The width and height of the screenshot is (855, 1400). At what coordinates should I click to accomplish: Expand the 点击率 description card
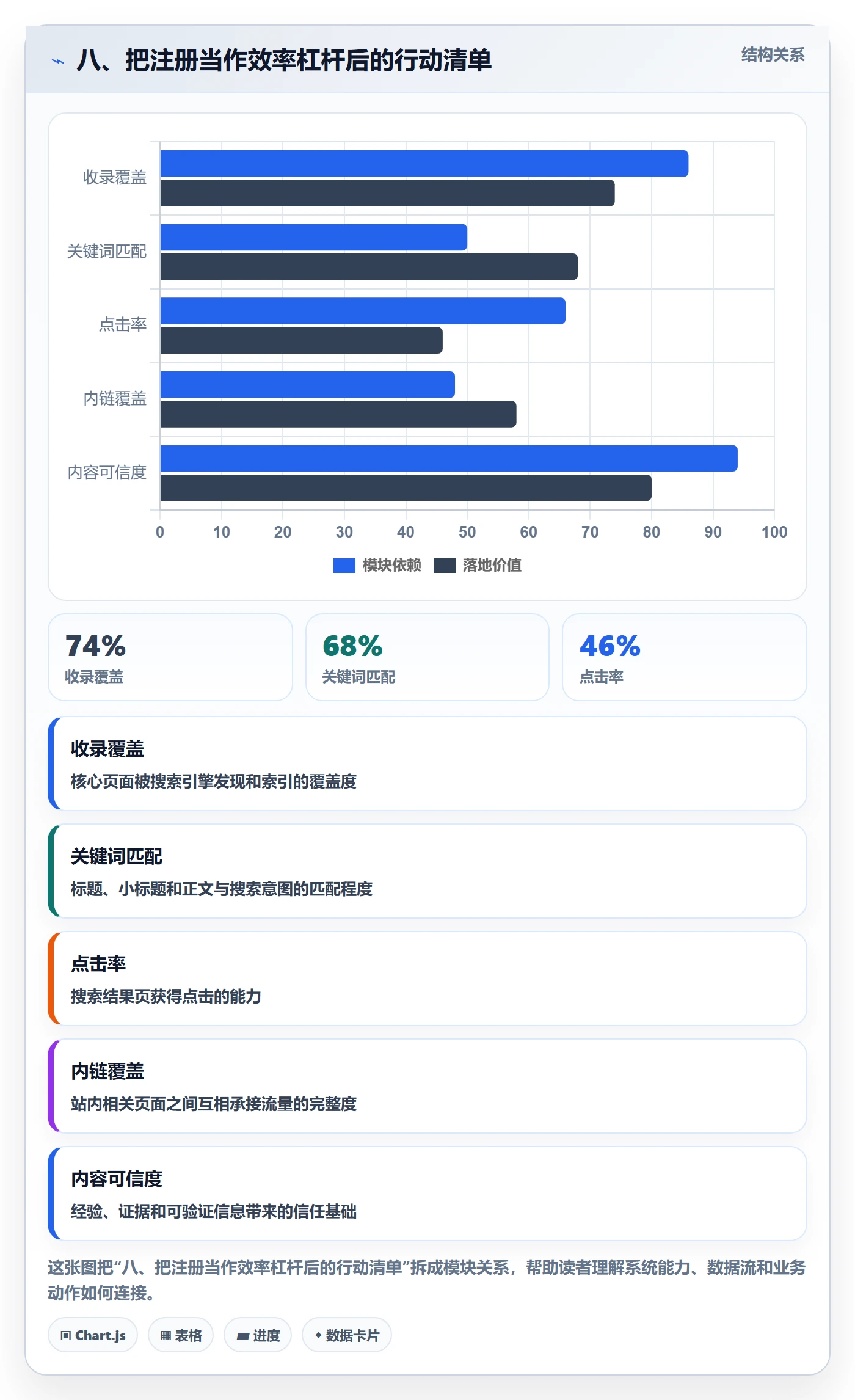(428, 979)
